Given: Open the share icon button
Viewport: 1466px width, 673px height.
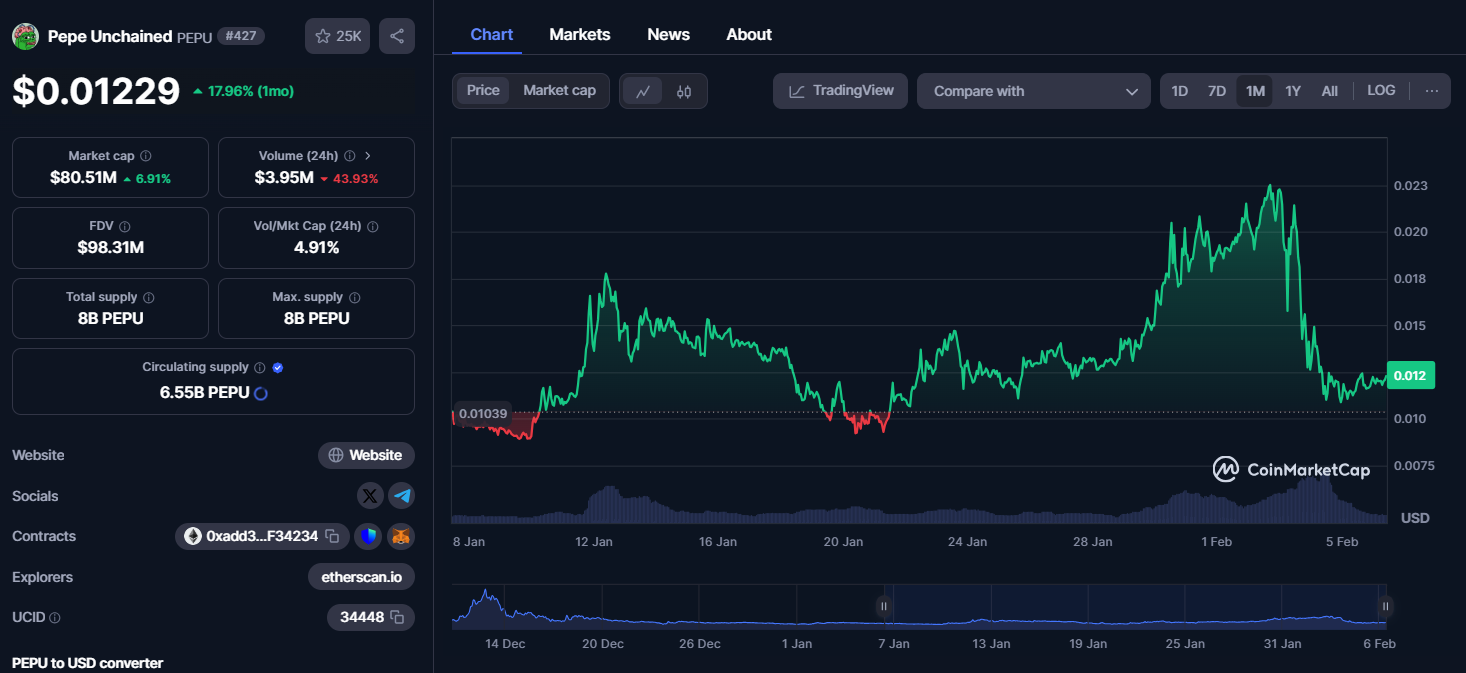Looking at the screenshot, I should [x=397, y=36].
